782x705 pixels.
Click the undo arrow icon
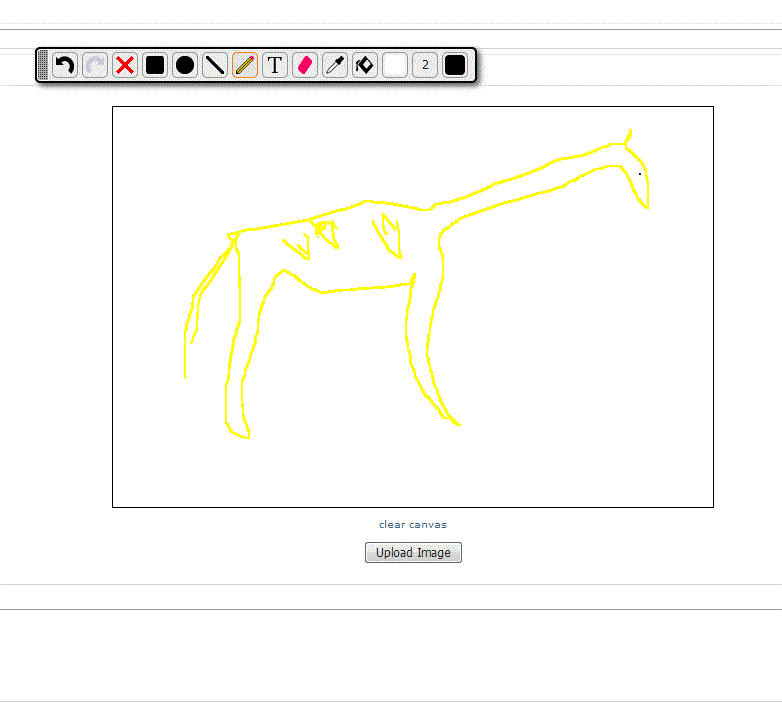pos(65,66)
